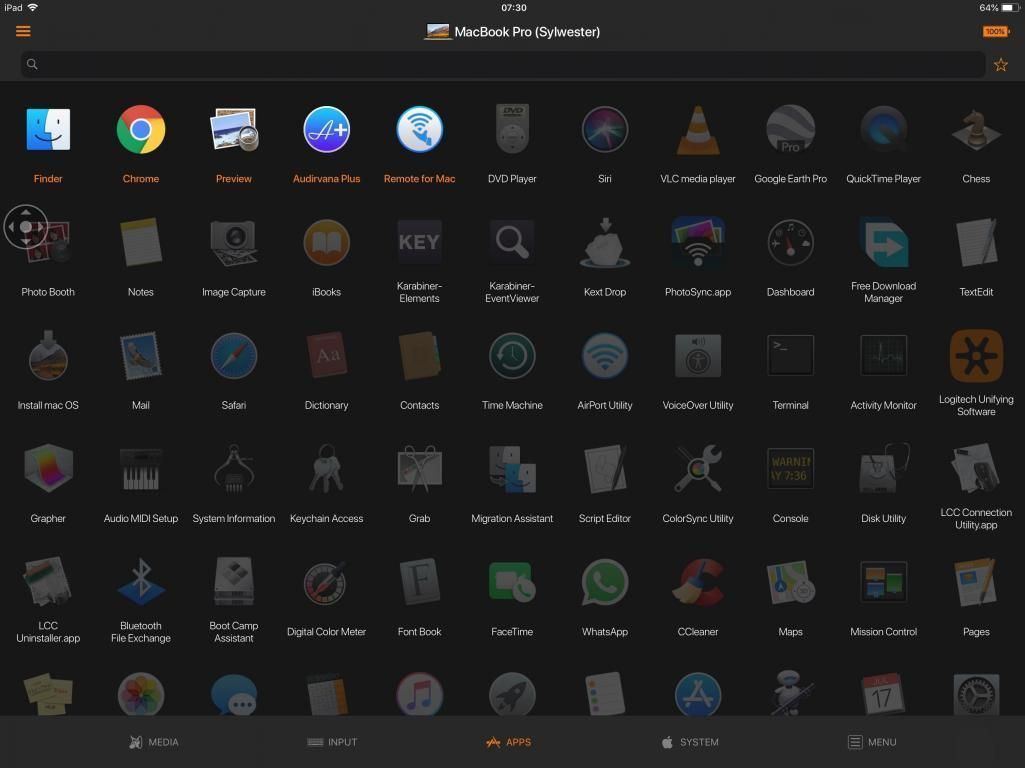
Task: Open Karabiner-EventViewer
Action: click(512, 242)
